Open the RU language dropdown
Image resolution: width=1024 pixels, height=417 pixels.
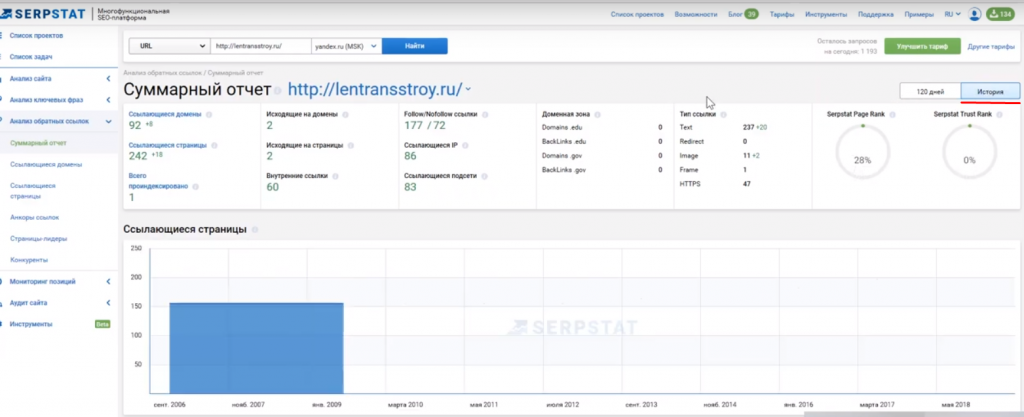point(952,14)
